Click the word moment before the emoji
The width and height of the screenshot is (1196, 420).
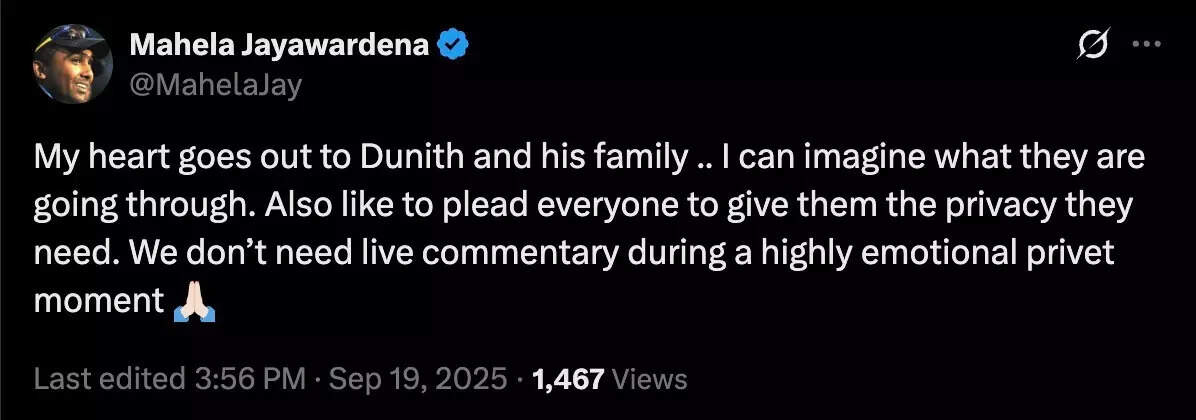pos(98,301)
